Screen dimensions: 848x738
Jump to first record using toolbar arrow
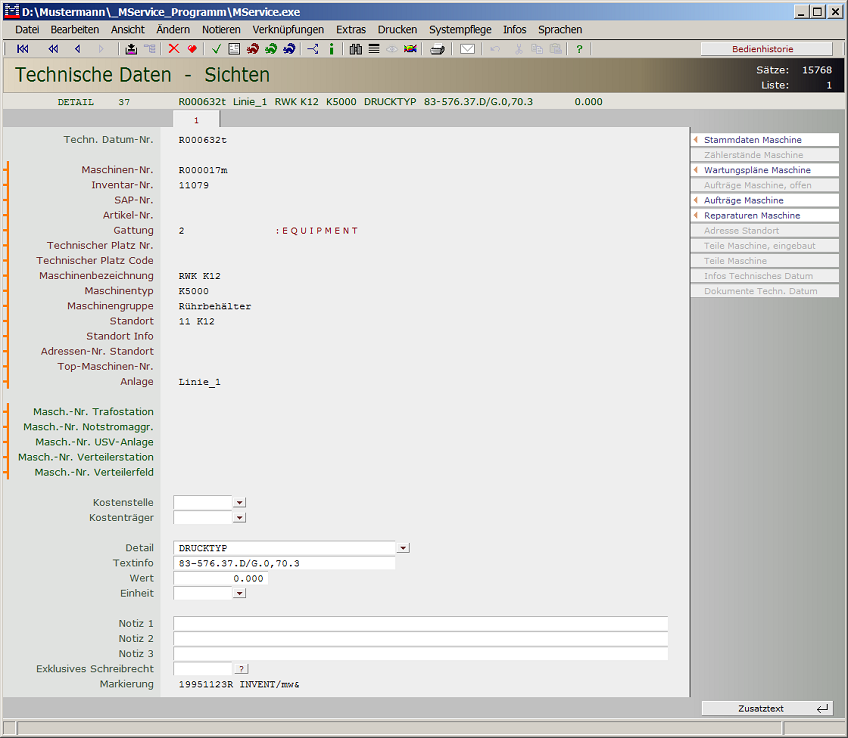pyautogui.click(x=23, y=49)
